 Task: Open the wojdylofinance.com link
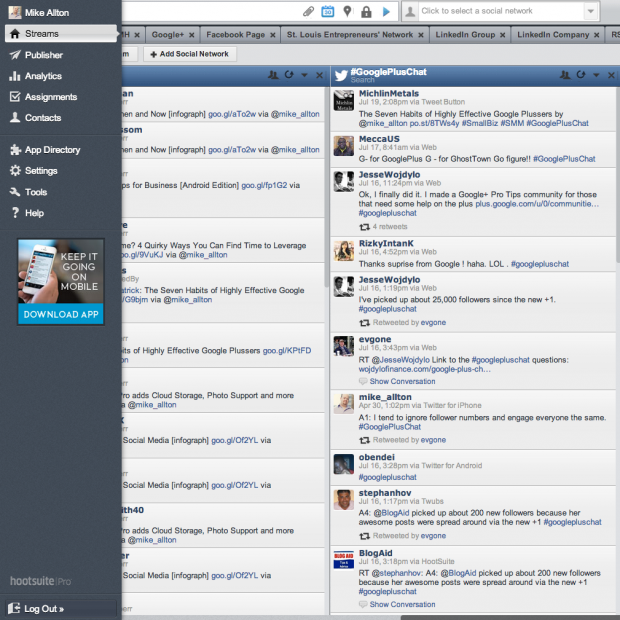tap(424, 369)
